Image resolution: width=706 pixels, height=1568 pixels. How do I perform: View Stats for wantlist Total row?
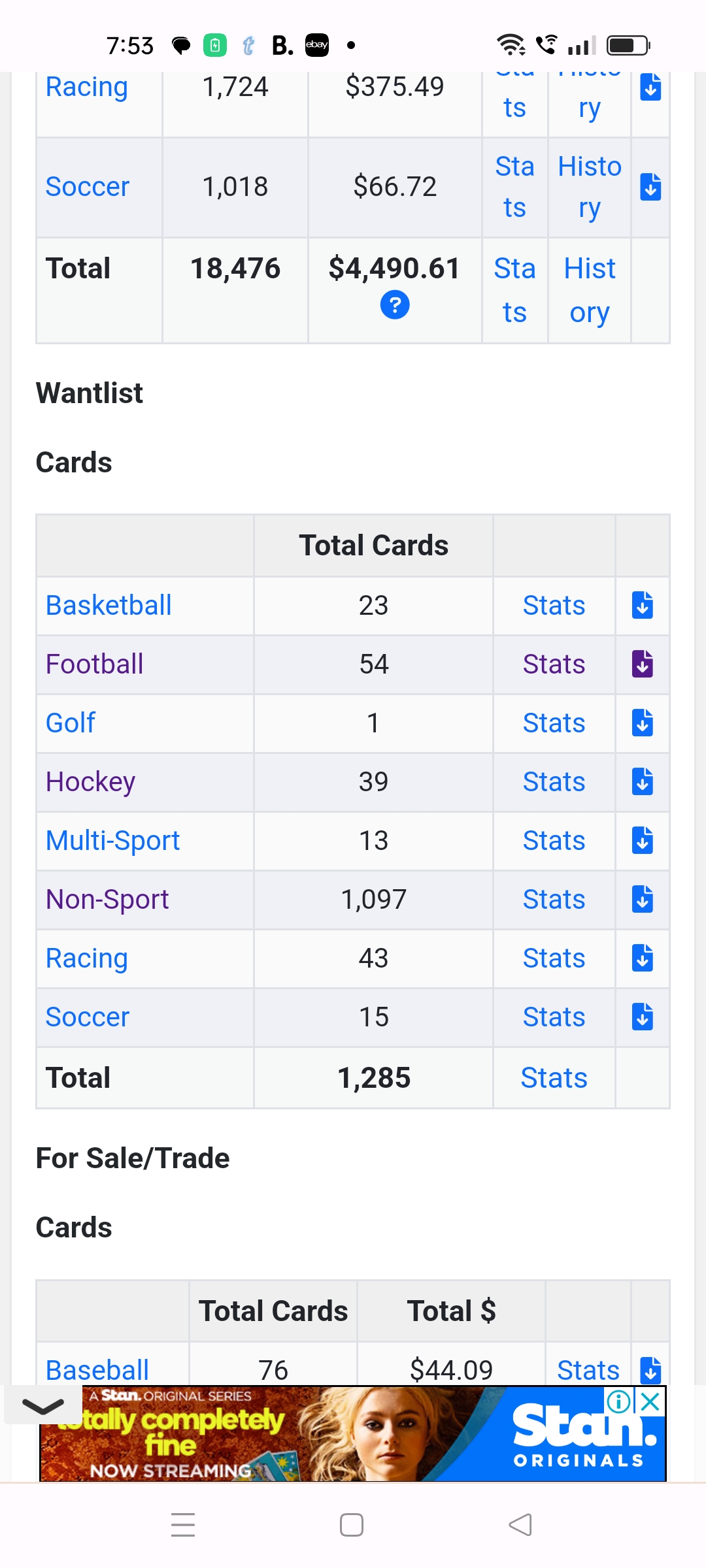(554, 1077)
